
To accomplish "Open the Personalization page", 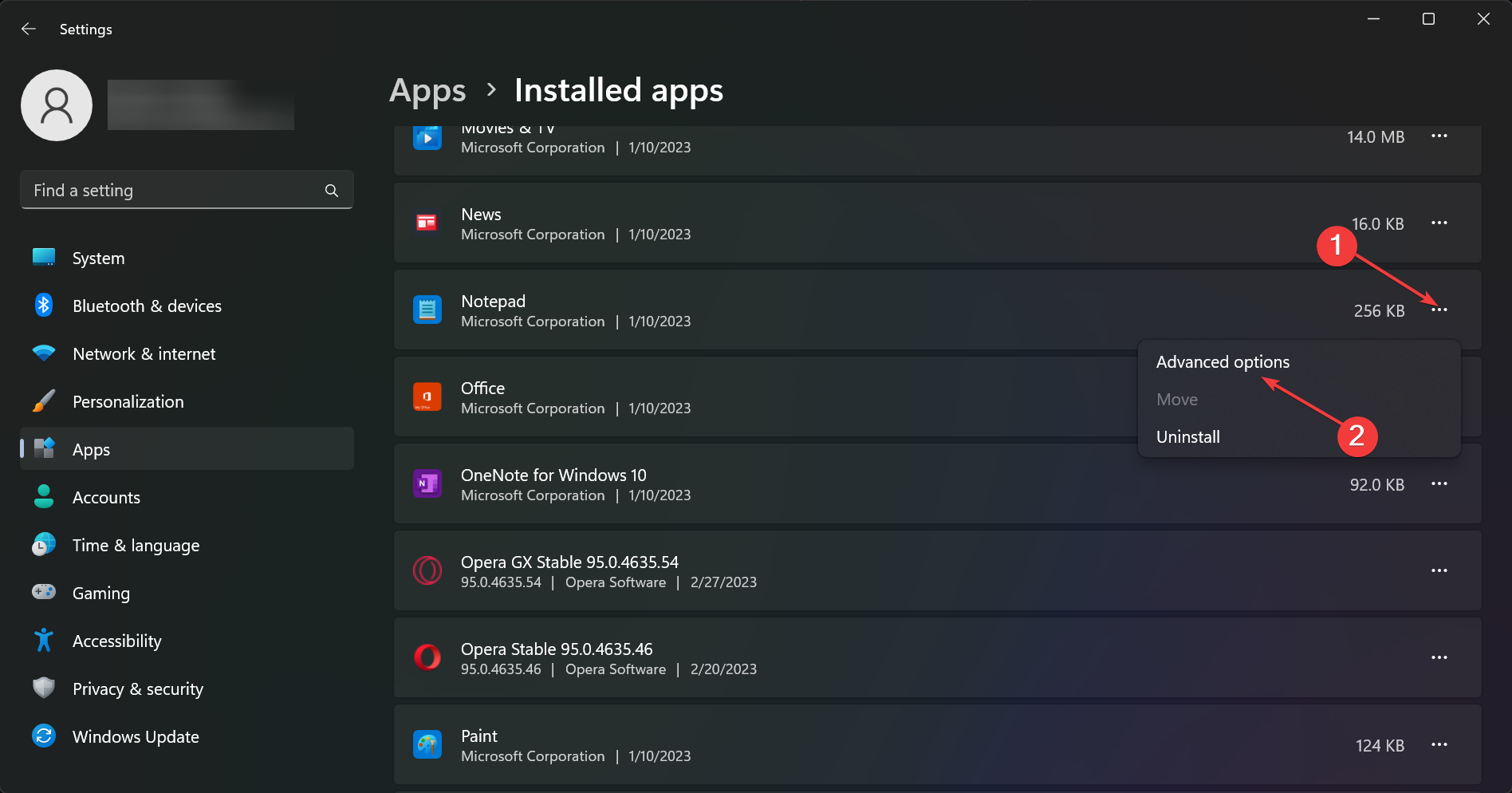I will tap(187, 401).
